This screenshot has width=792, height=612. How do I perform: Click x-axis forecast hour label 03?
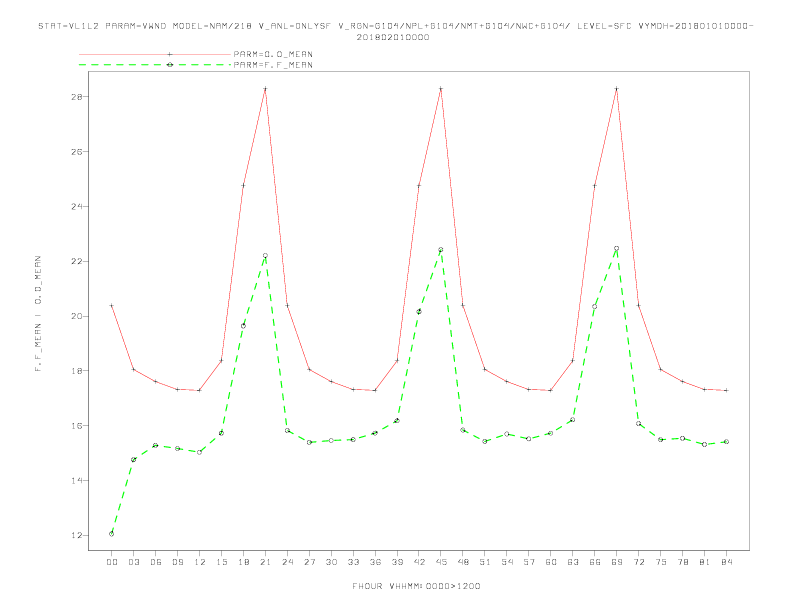tap(133, 562)
